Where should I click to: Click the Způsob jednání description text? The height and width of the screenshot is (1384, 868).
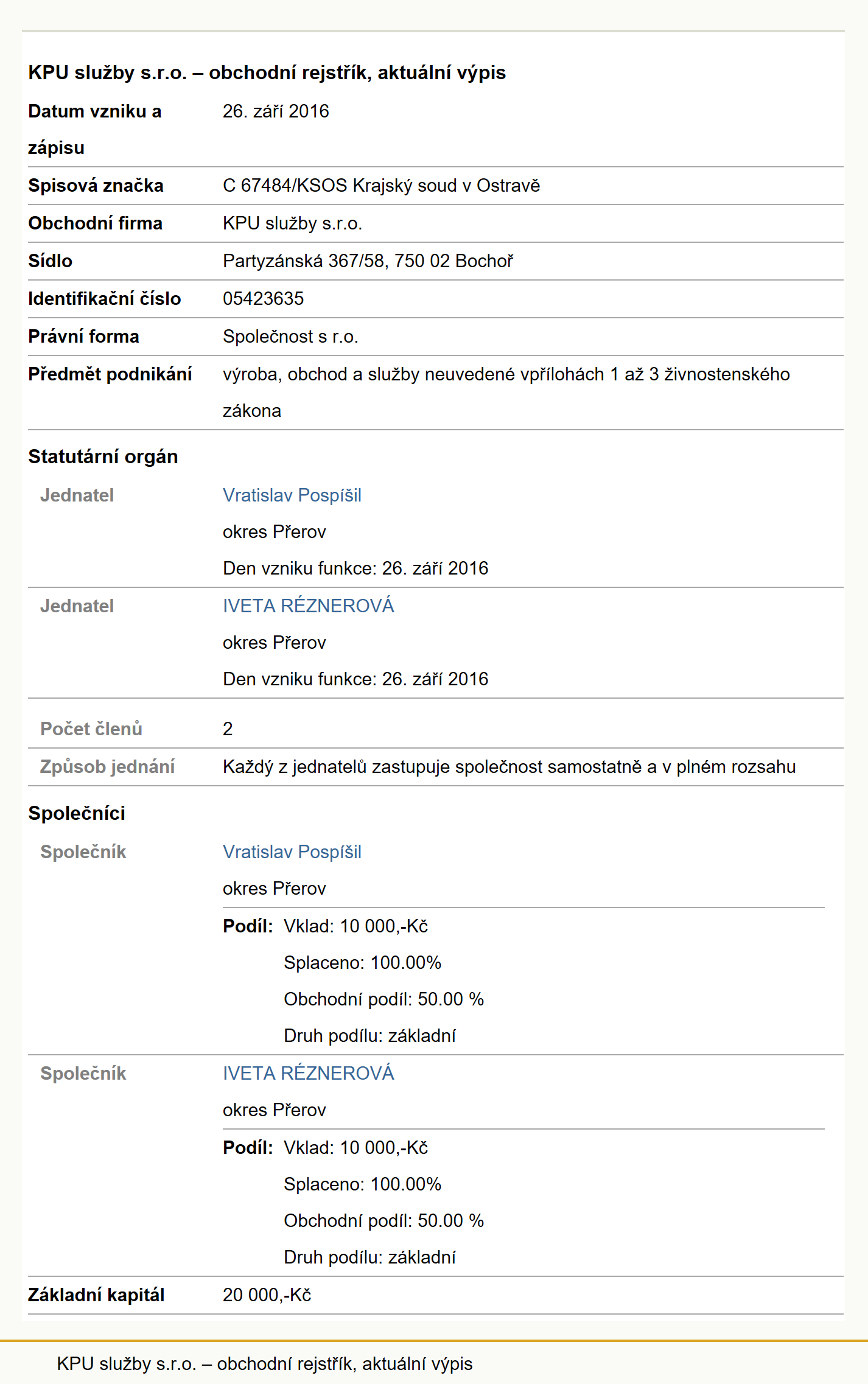[509, 767]
